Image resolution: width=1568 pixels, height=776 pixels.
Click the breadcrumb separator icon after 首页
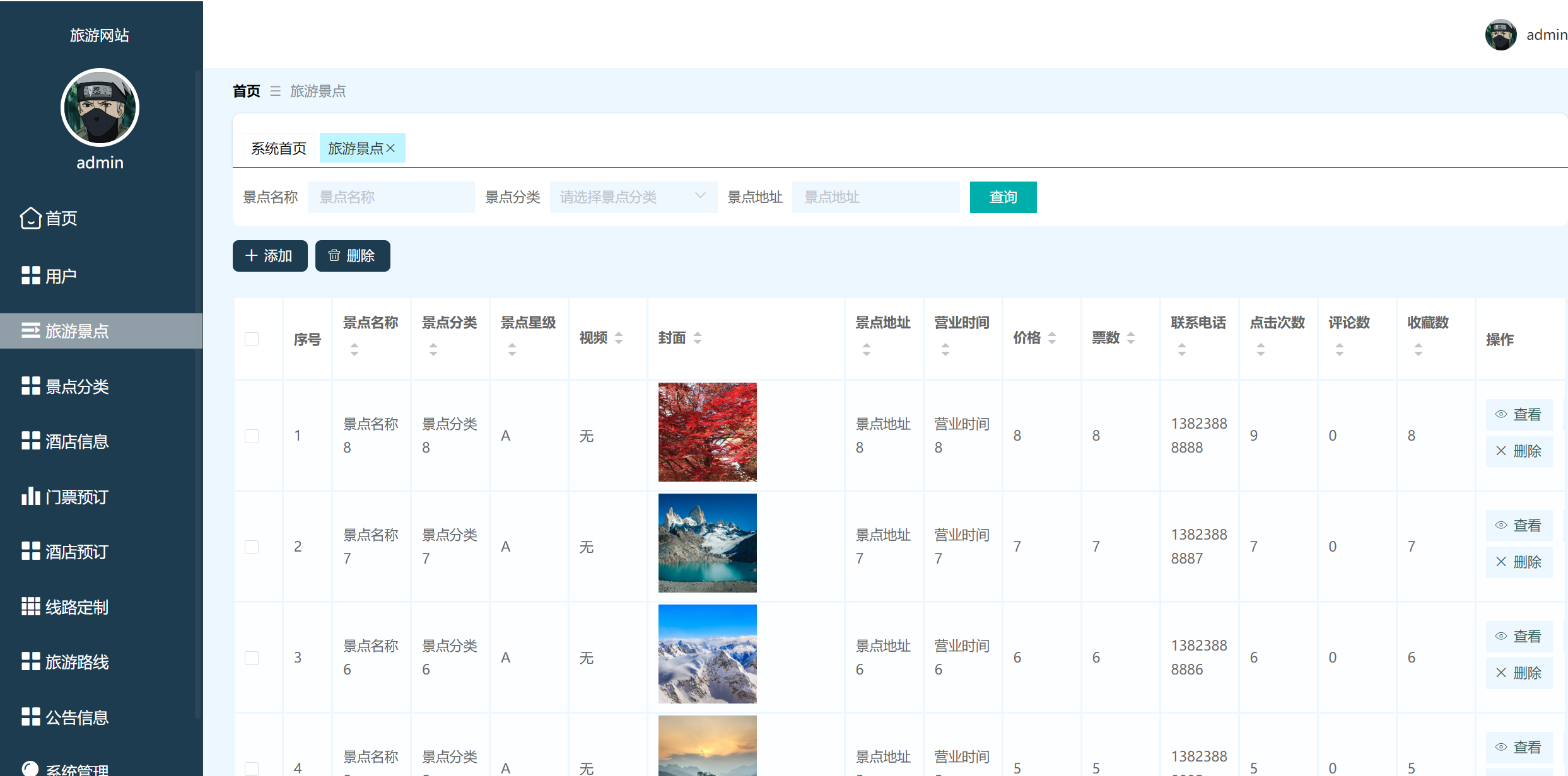[275, 91]
